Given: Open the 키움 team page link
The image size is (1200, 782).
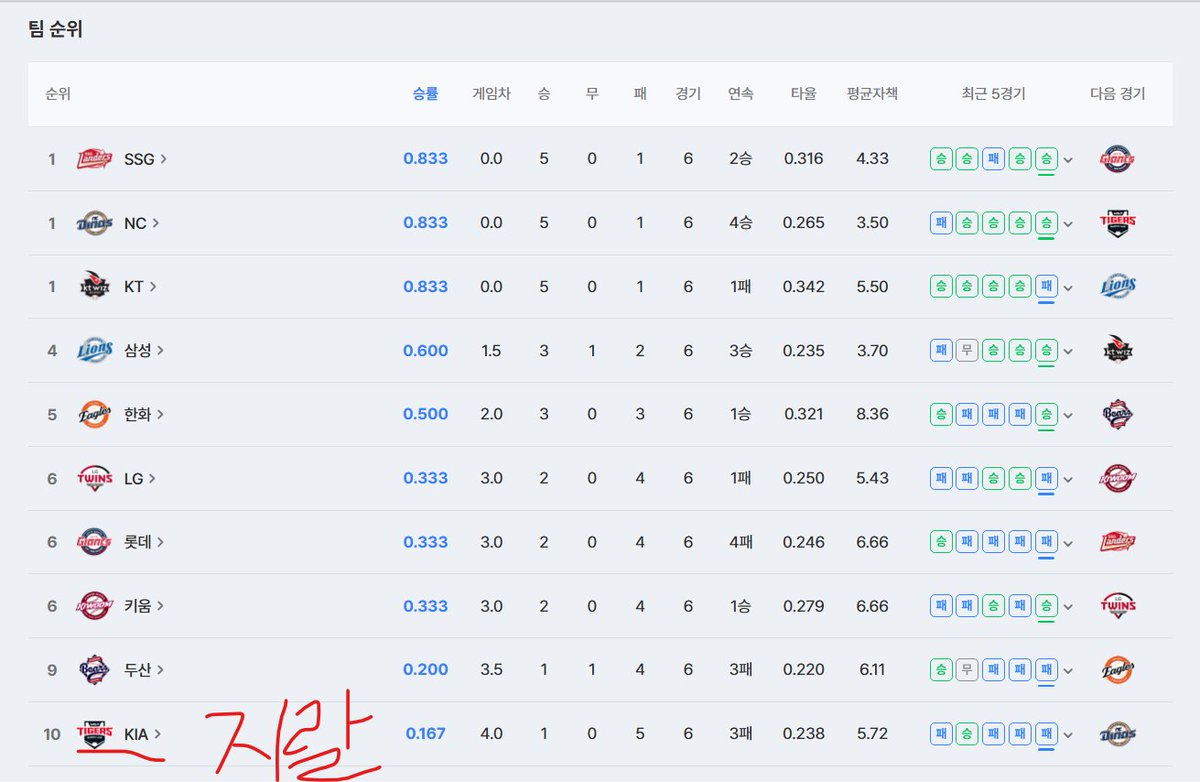Looking at the screenshot, I should pos(144,606).
